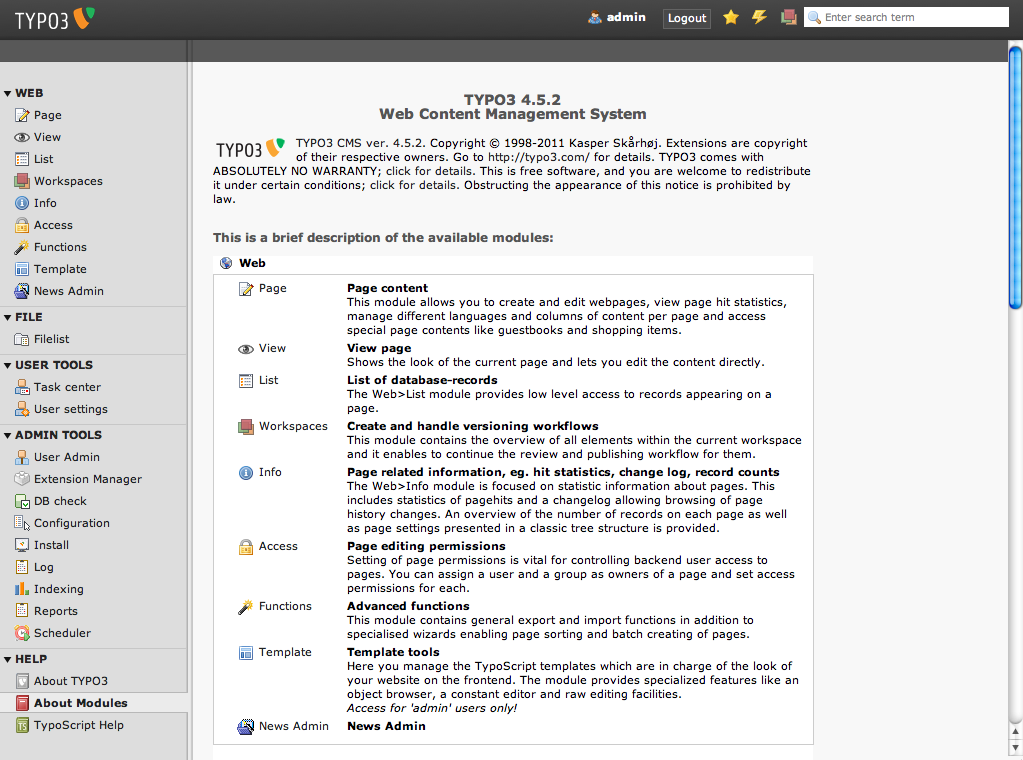Click the scrollbar up arrow
The height and width of the screenshot is (760, 1023).
[1015, 733]
